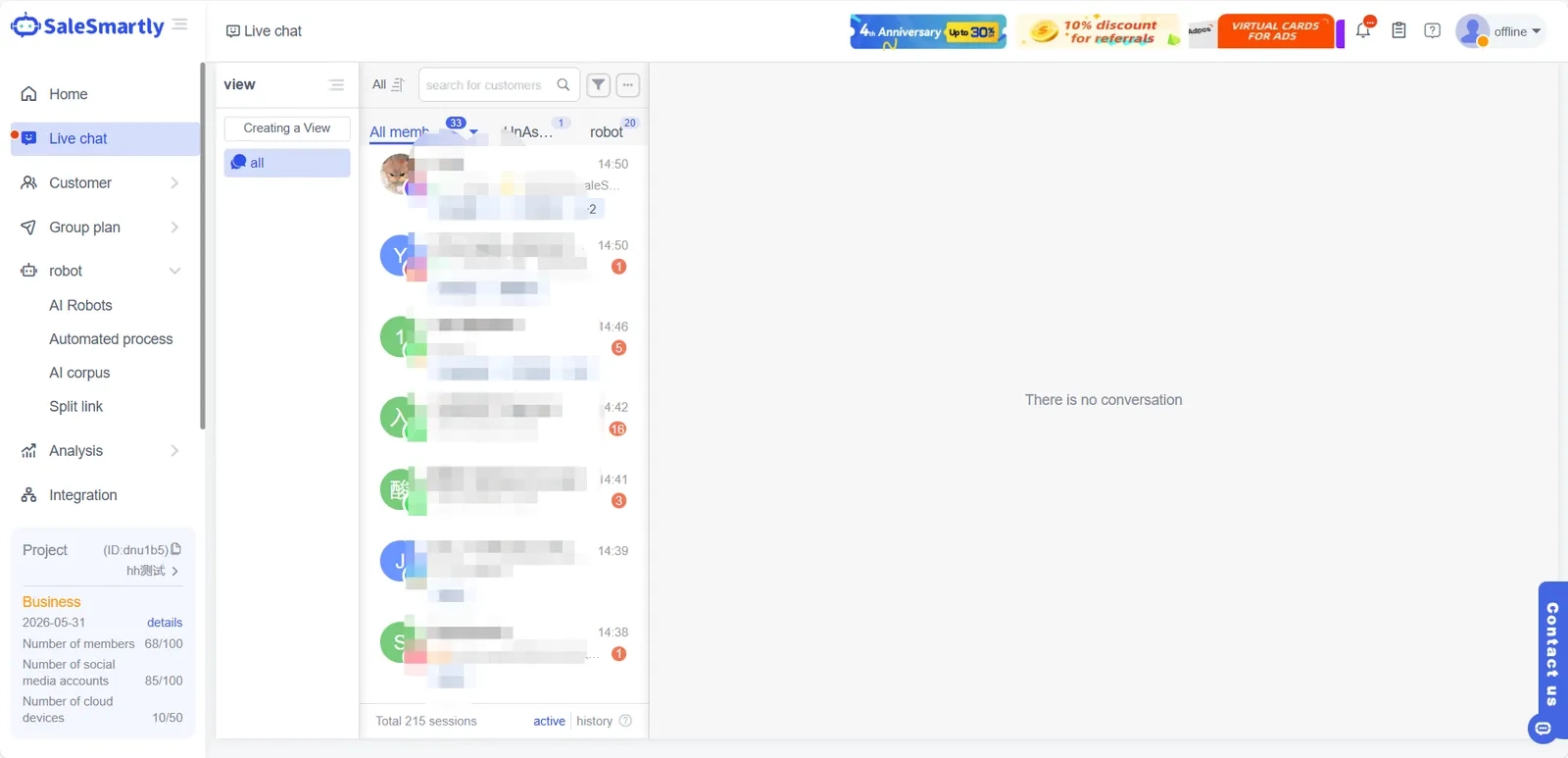Open the offline status dropdown
1568x758 pixels.
point(1501,31)
